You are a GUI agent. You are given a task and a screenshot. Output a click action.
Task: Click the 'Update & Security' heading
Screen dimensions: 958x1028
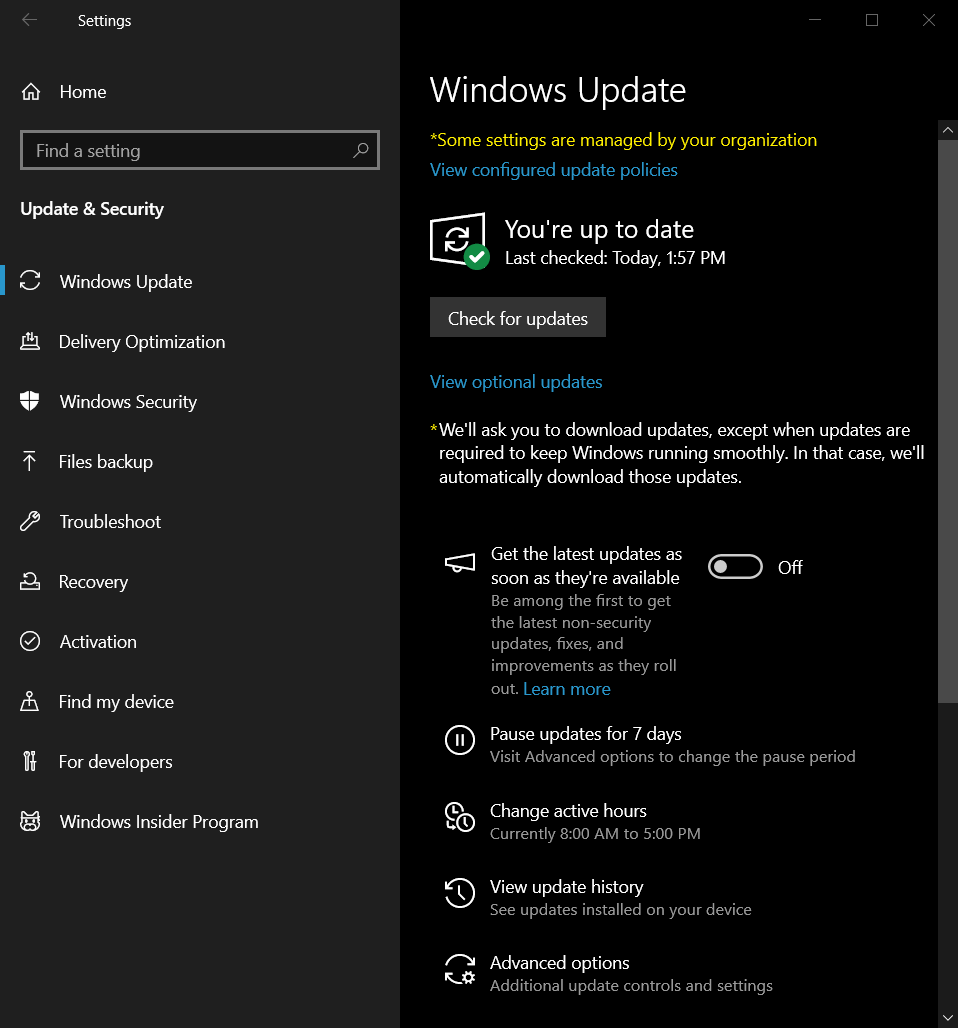(x=92, y=208)
